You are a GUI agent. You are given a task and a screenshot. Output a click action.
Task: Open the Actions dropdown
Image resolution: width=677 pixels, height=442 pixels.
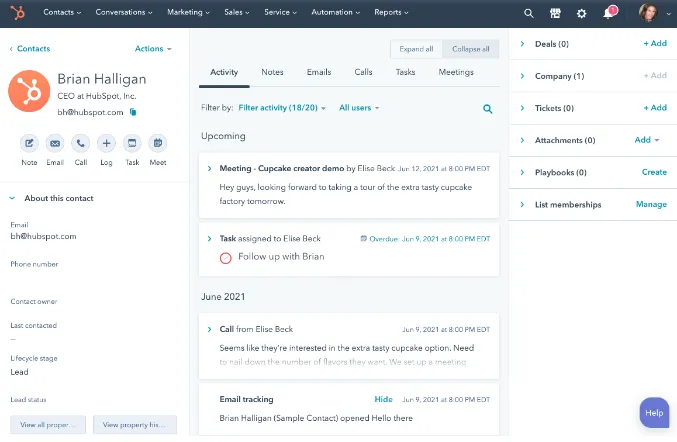click(153, 49)
